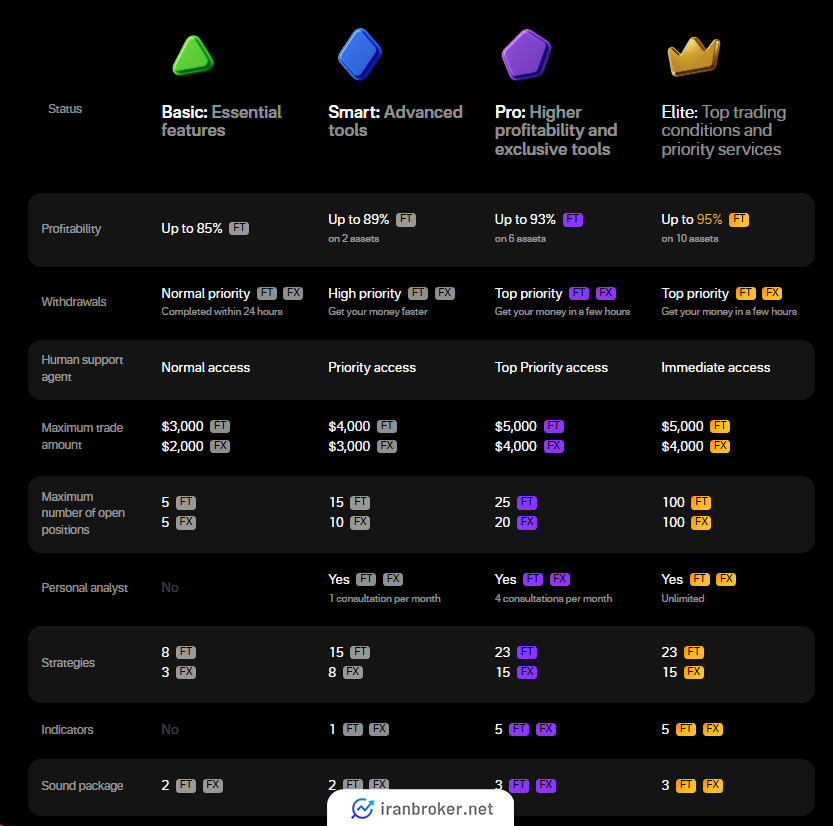Click the FX badge next to High priority
Viewport: 833px width, 826px height.
click(x=445, y=293)
